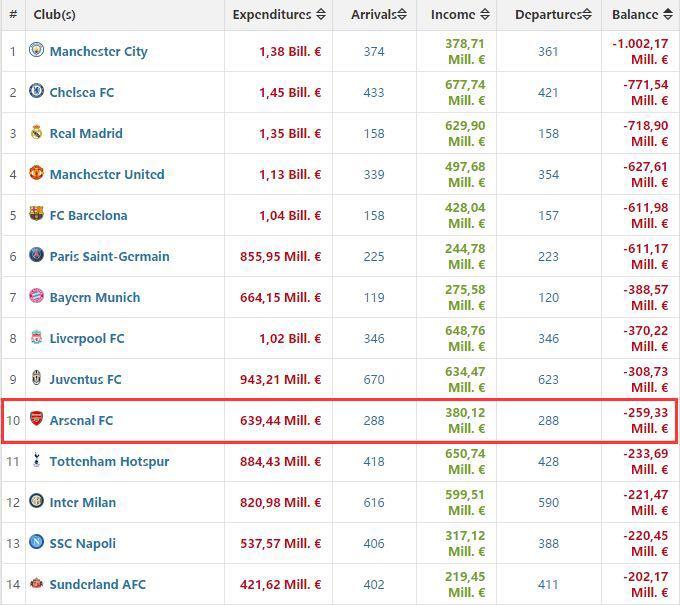Click the Paris Saint-Germain club crest

tap(37, 256)
